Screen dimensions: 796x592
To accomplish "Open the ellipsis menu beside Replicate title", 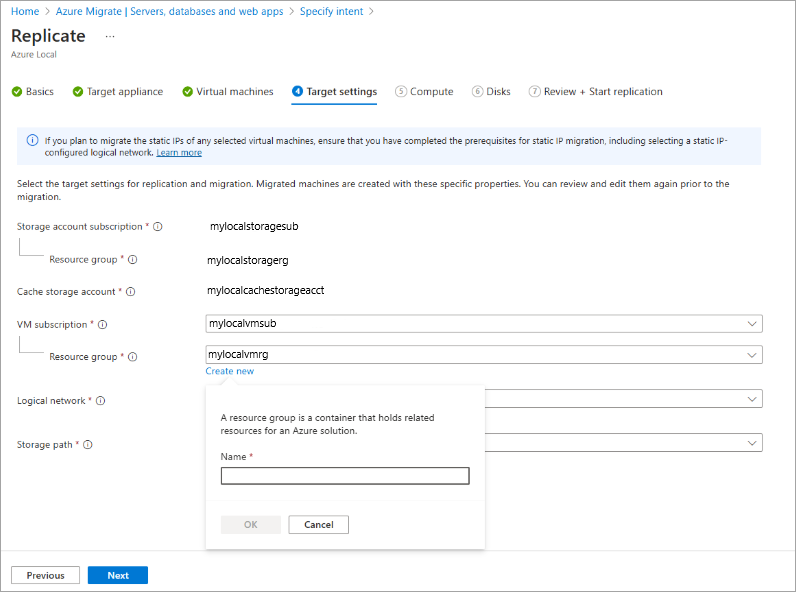I will [110, 36].
